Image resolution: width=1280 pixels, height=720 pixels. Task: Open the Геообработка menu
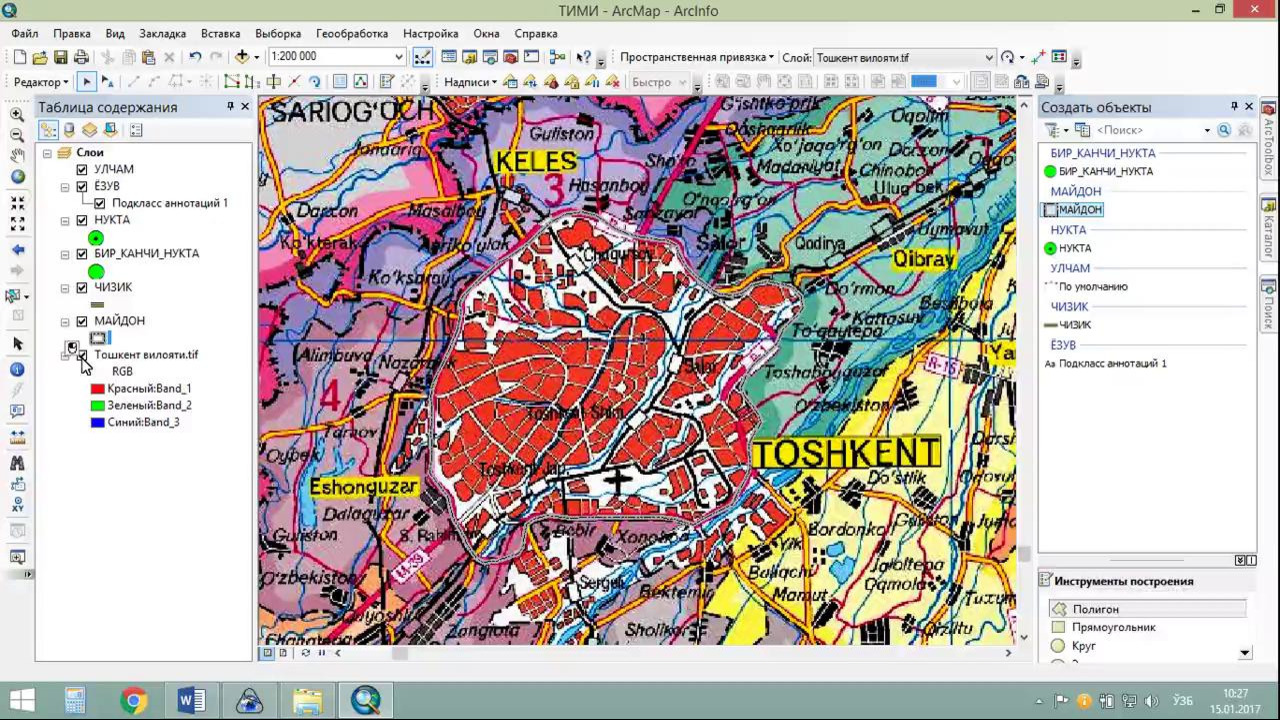[351, 33]
